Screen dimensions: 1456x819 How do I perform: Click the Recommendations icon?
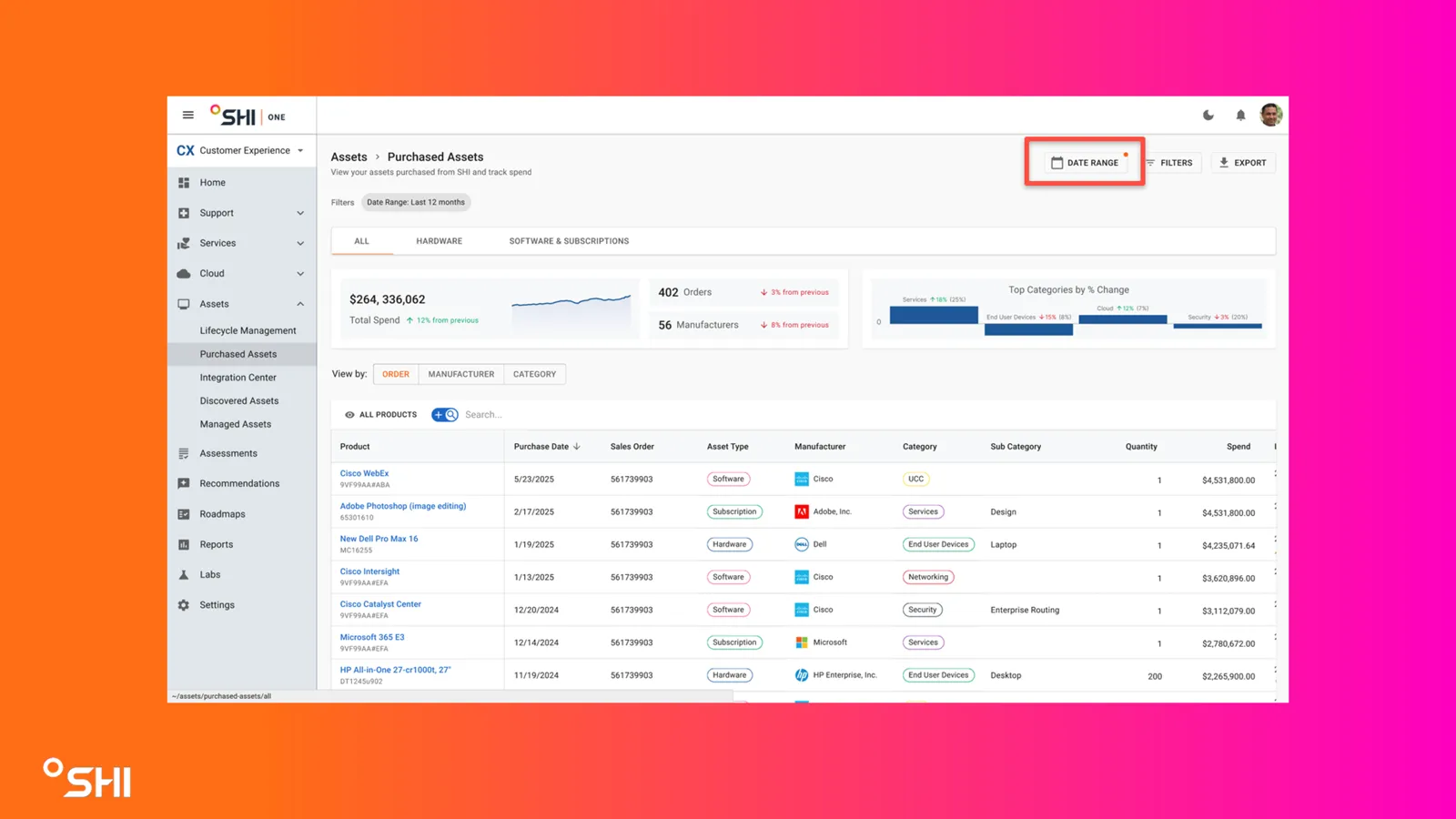tap(184, 483)
